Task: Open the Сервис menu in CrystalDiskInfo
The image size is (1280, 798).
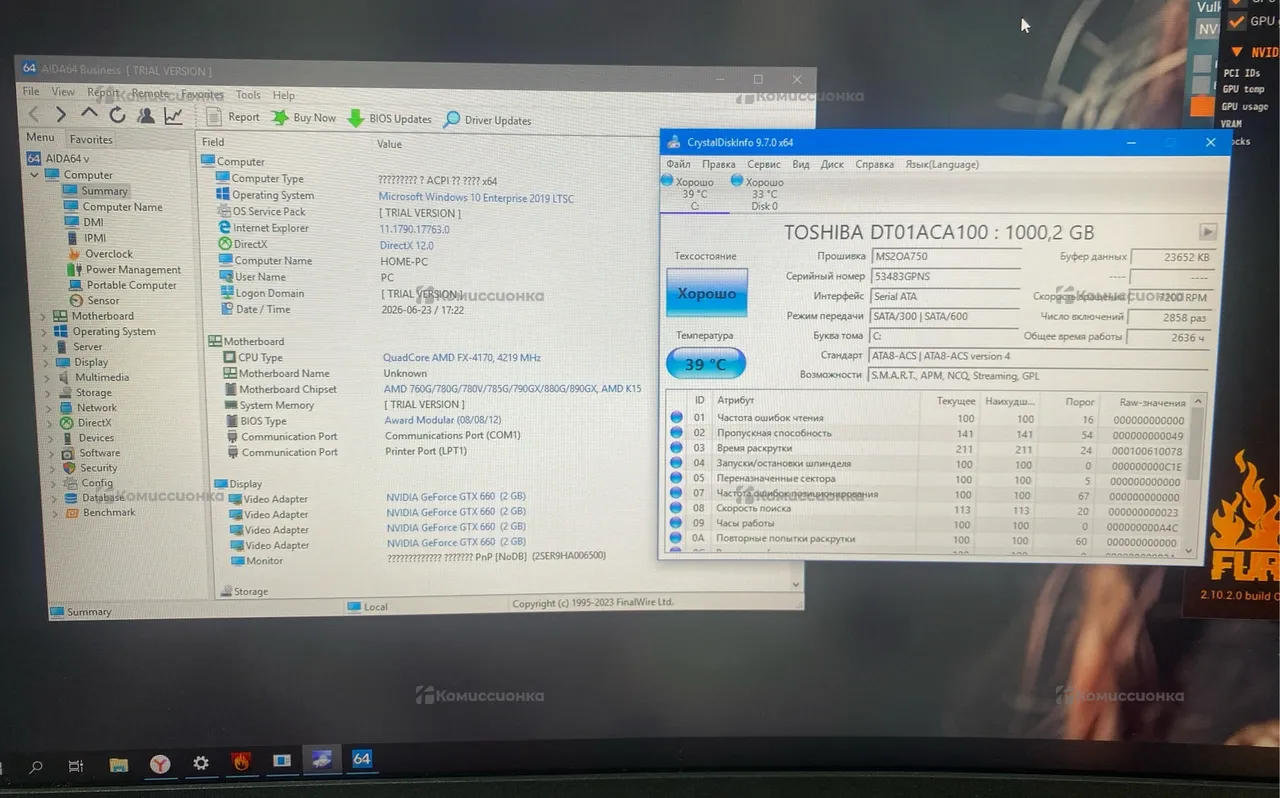Action: tap(764, 164)
